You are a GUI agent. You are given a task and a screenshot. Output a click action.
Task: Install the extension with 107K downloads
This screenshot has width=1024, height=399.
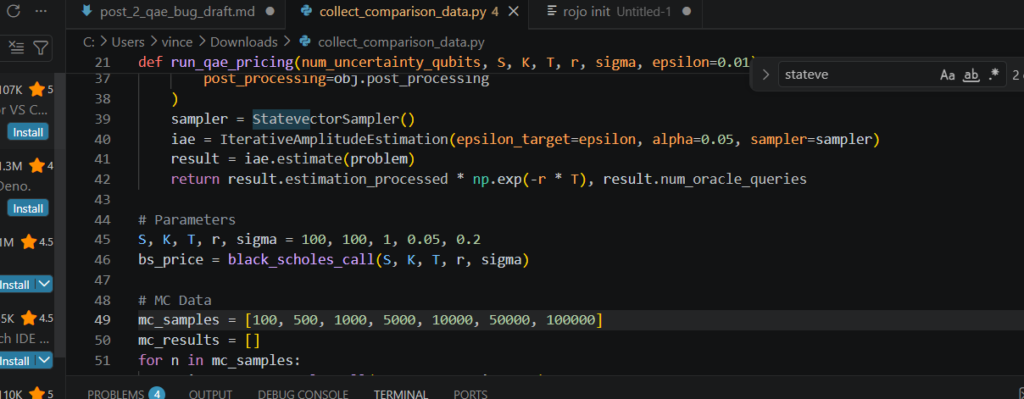tap(28, 133)
